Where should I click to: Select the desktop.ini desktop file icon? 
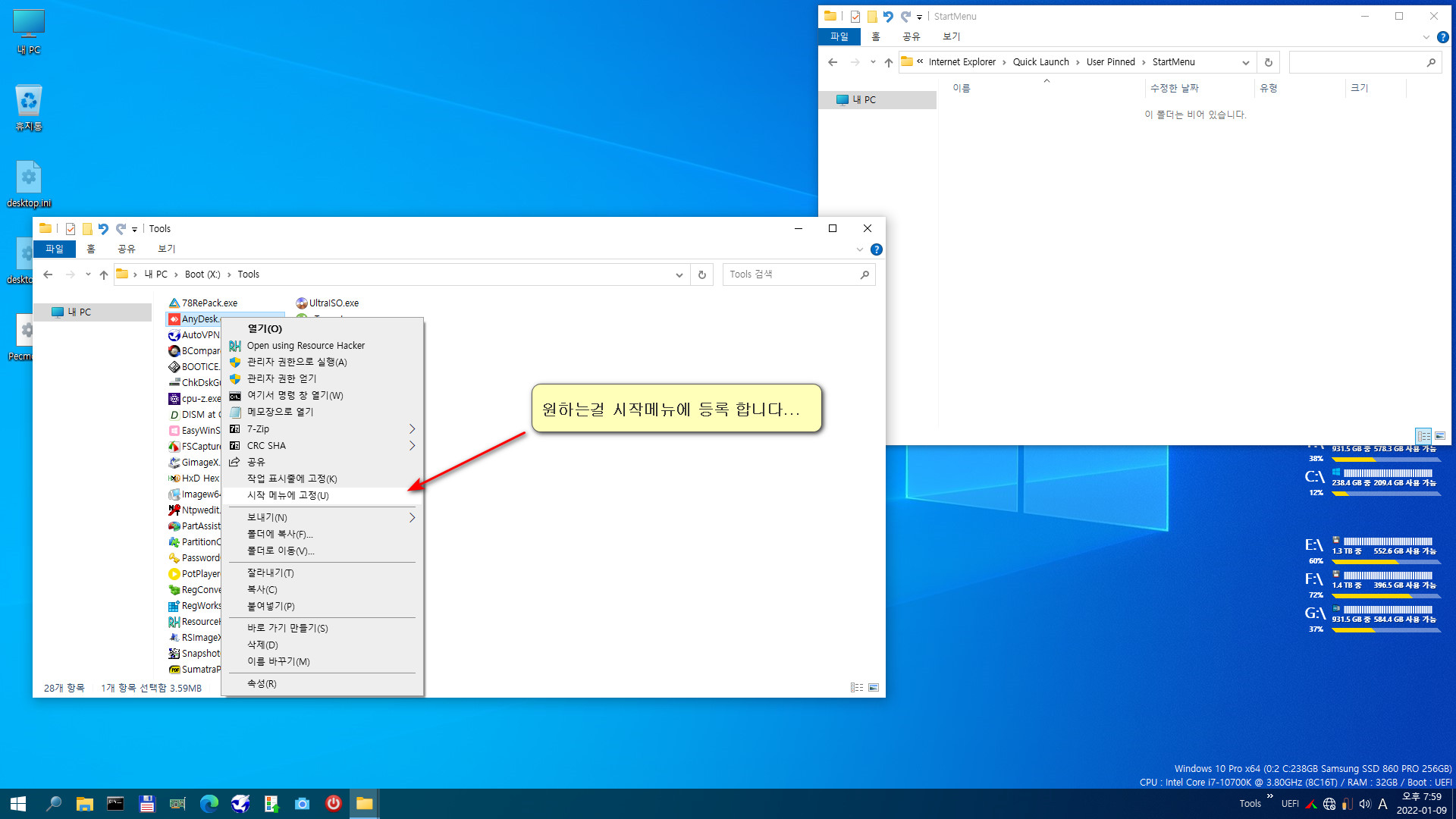[29, 184]
